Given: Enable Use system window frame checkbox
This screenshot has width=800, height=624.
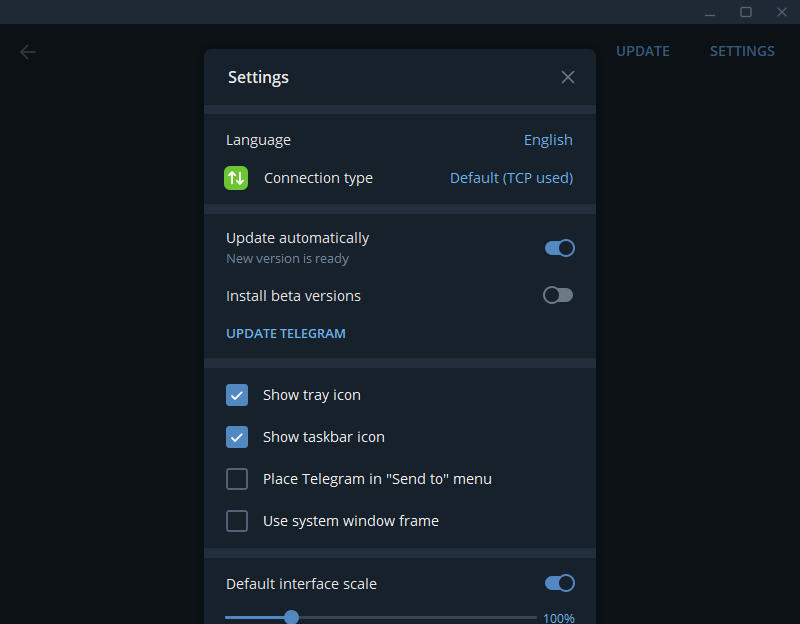Looking at the screenshot, I should [237, 521].
